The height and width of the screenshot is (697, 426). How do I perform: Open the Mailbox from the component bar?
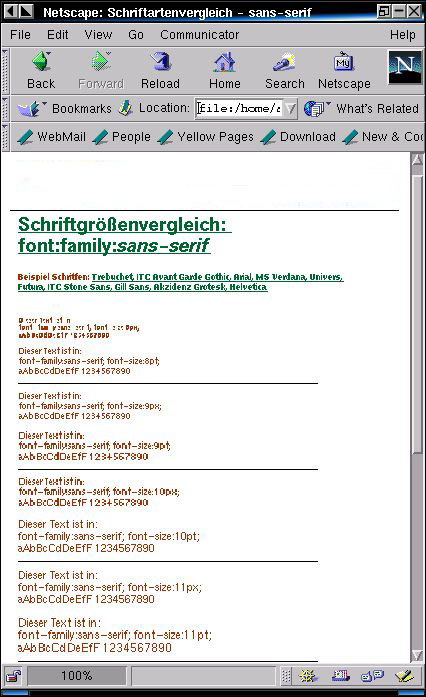(340, 676)
